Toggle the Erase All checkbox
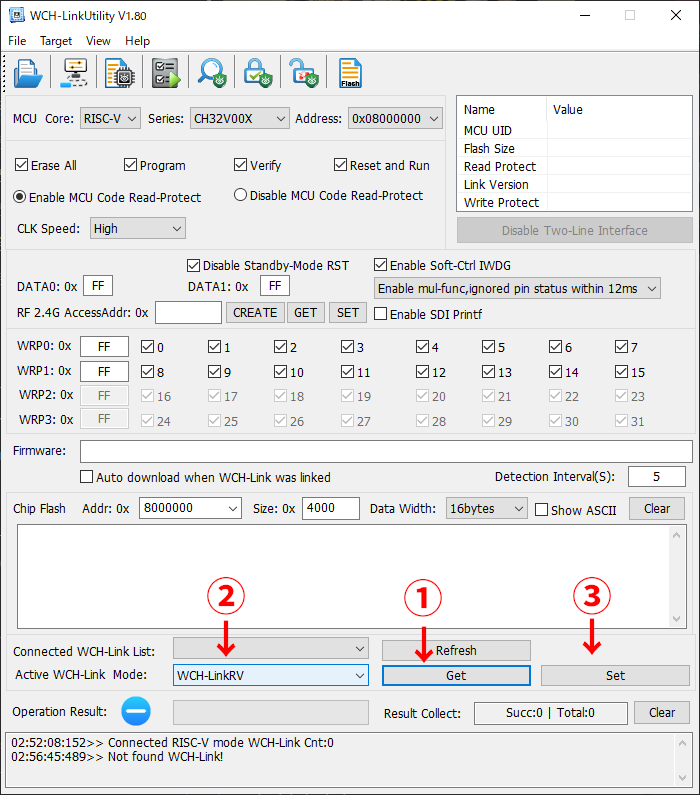The image size is (700, 795). pos(23,165)
